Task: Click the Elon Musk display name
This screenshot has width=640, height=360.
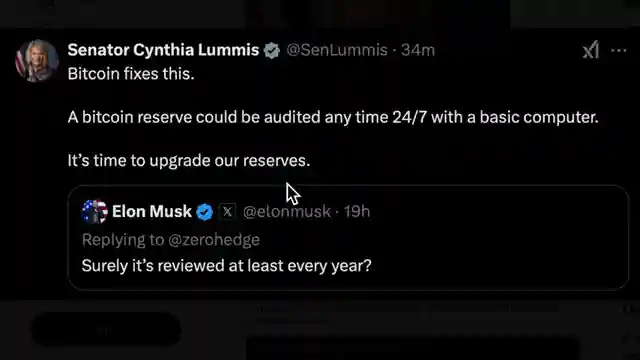Action: tap(151, 211)
